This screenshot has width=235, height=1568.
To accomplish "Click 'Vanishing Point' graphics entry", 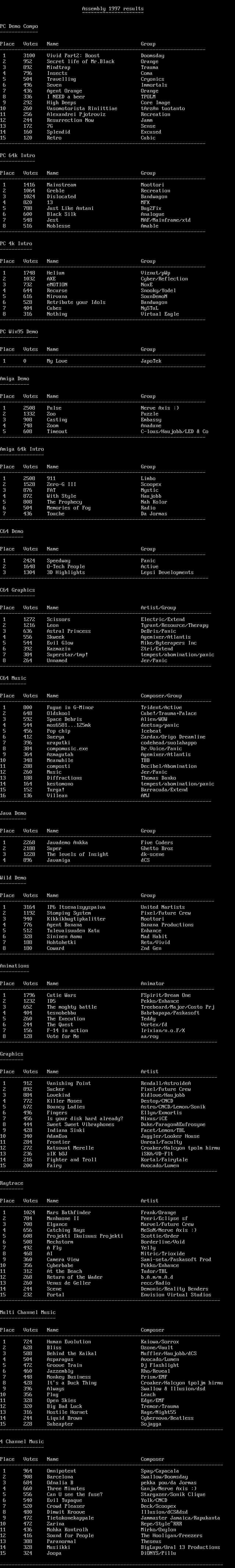I will click(x=69, y=1084).
